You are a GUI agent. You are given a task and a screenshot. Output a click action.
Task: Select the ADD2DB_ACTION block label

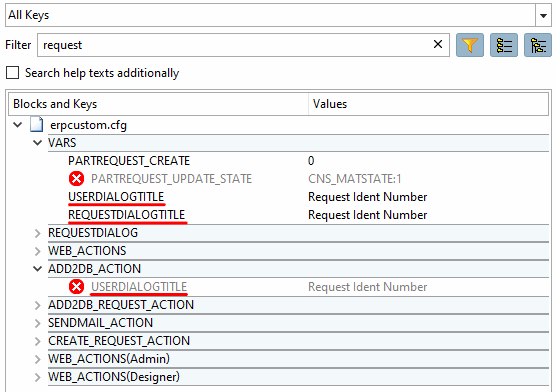click(94, 269)
